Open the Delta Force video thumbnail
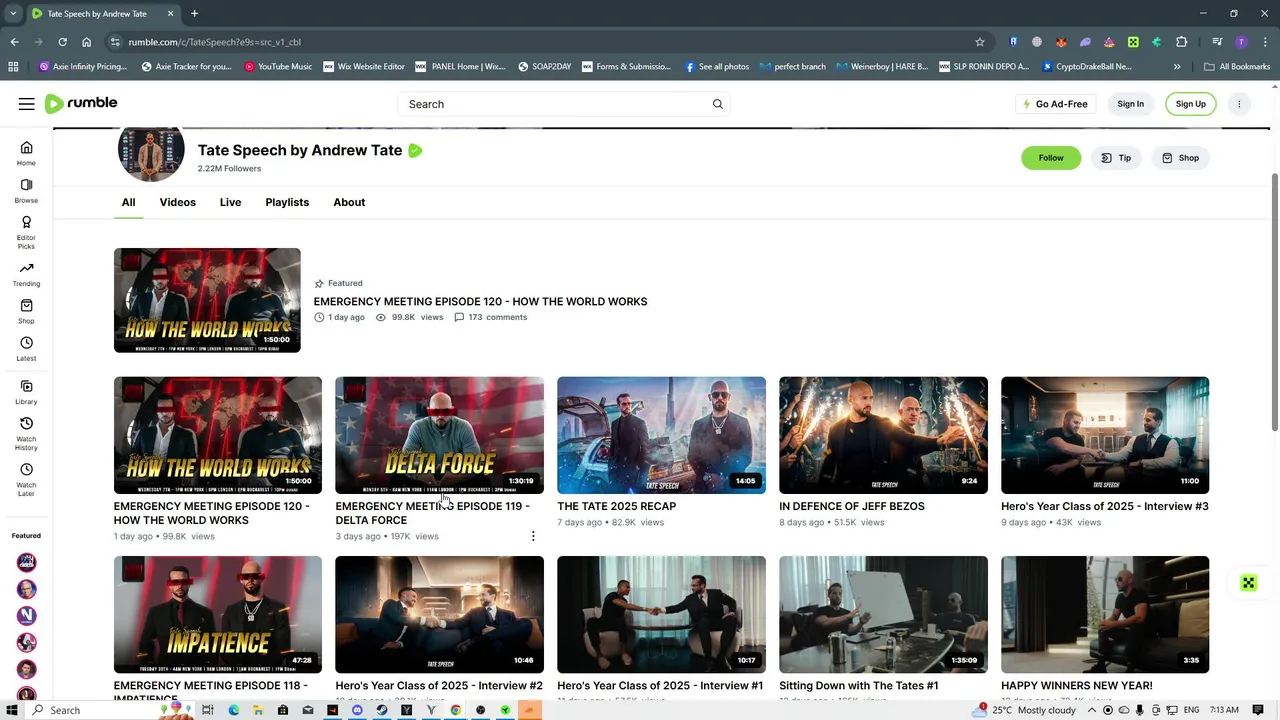1280x720 pixels. [x=439, y=435]
